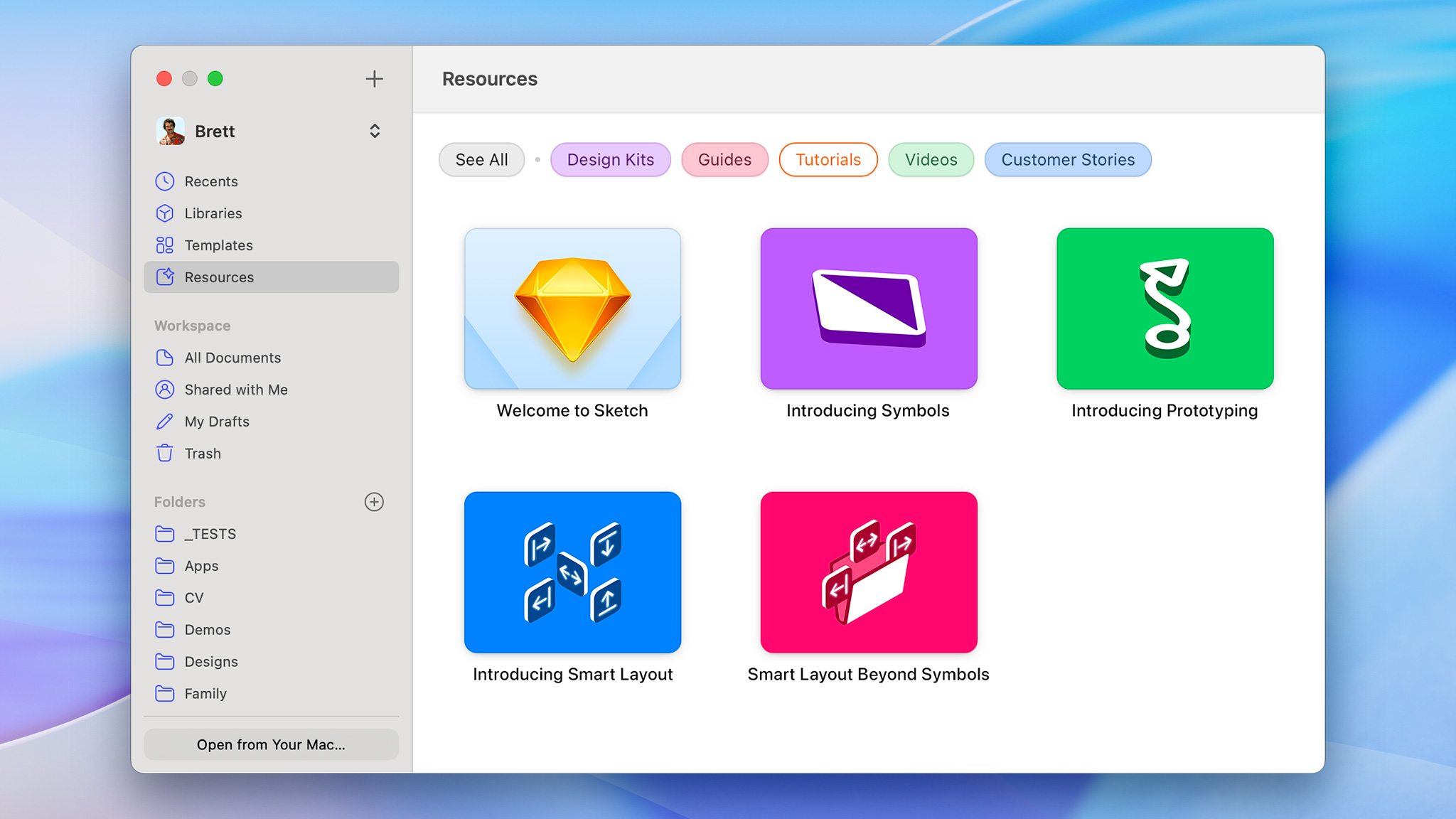
Task: Click the plus icon to create new document
Action: pyautogui.click(x=374, y=79)
